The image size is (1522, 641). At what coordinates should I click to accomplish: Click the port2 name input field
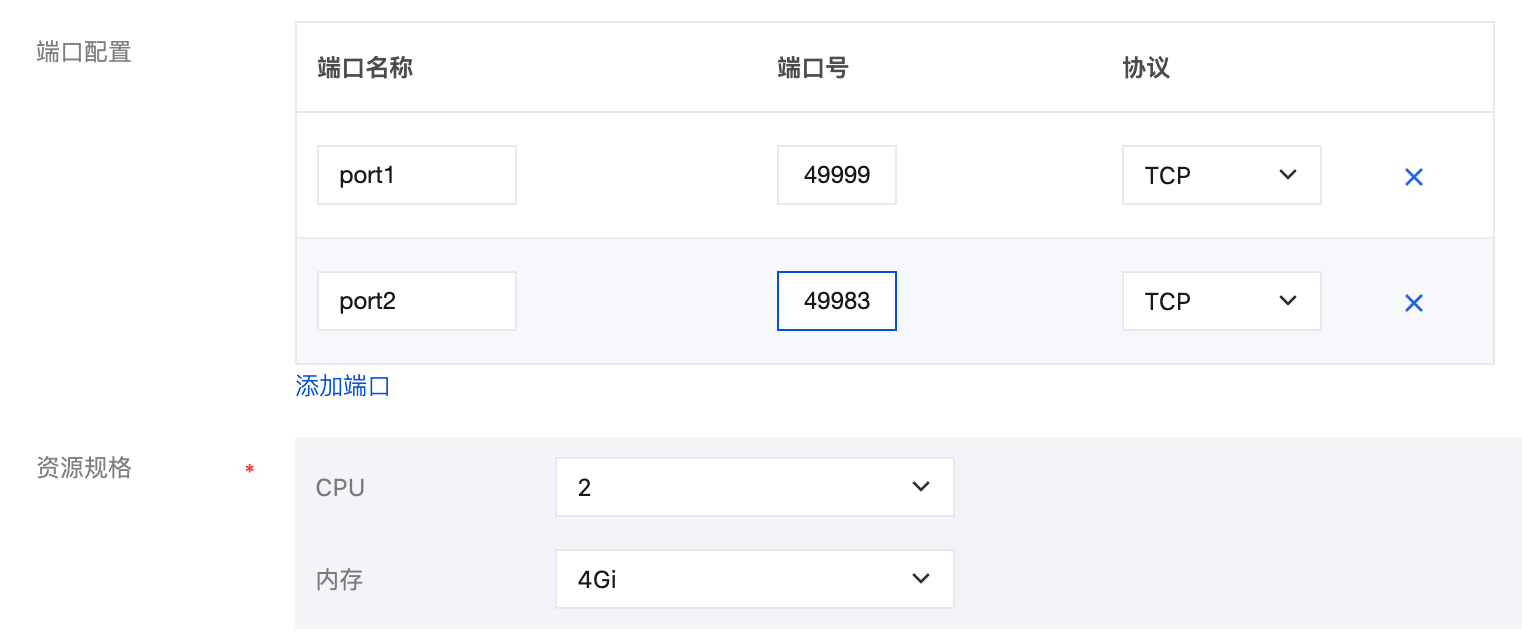pos(416,301)
